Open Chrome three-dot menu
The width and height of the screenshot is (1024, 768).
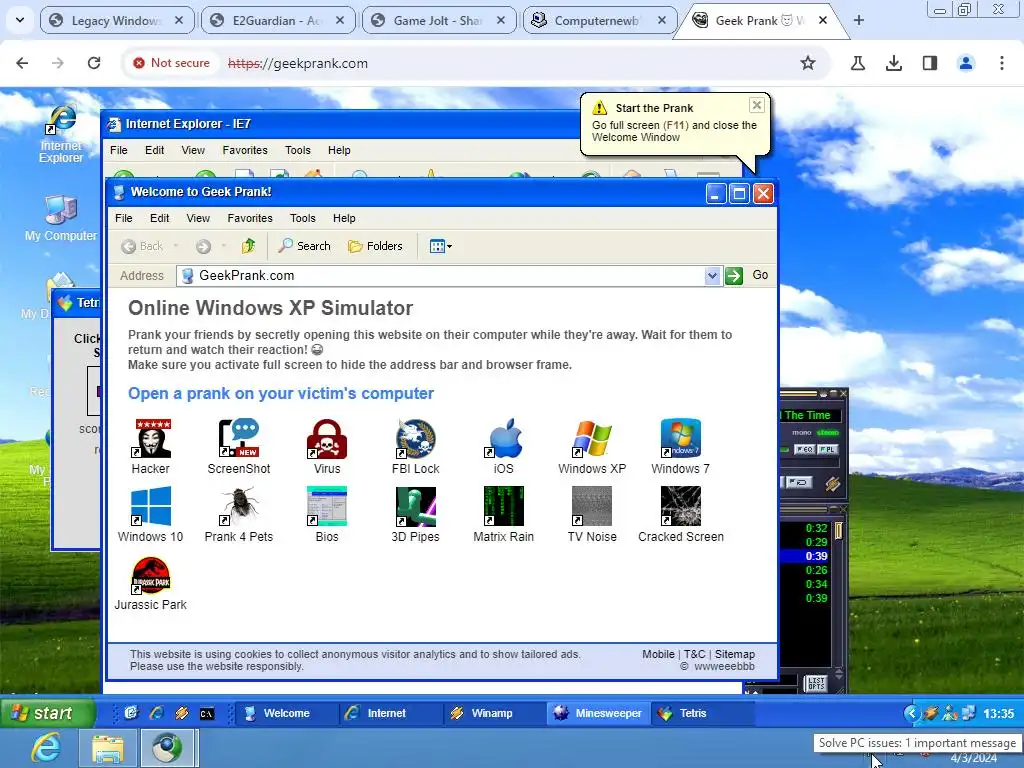[1001, 63]
